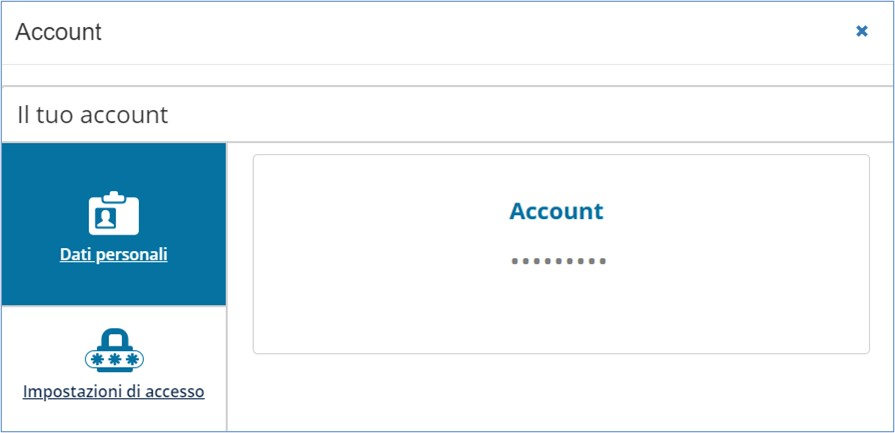
Task: Click the Account title of the dialog
Action: 58,32
